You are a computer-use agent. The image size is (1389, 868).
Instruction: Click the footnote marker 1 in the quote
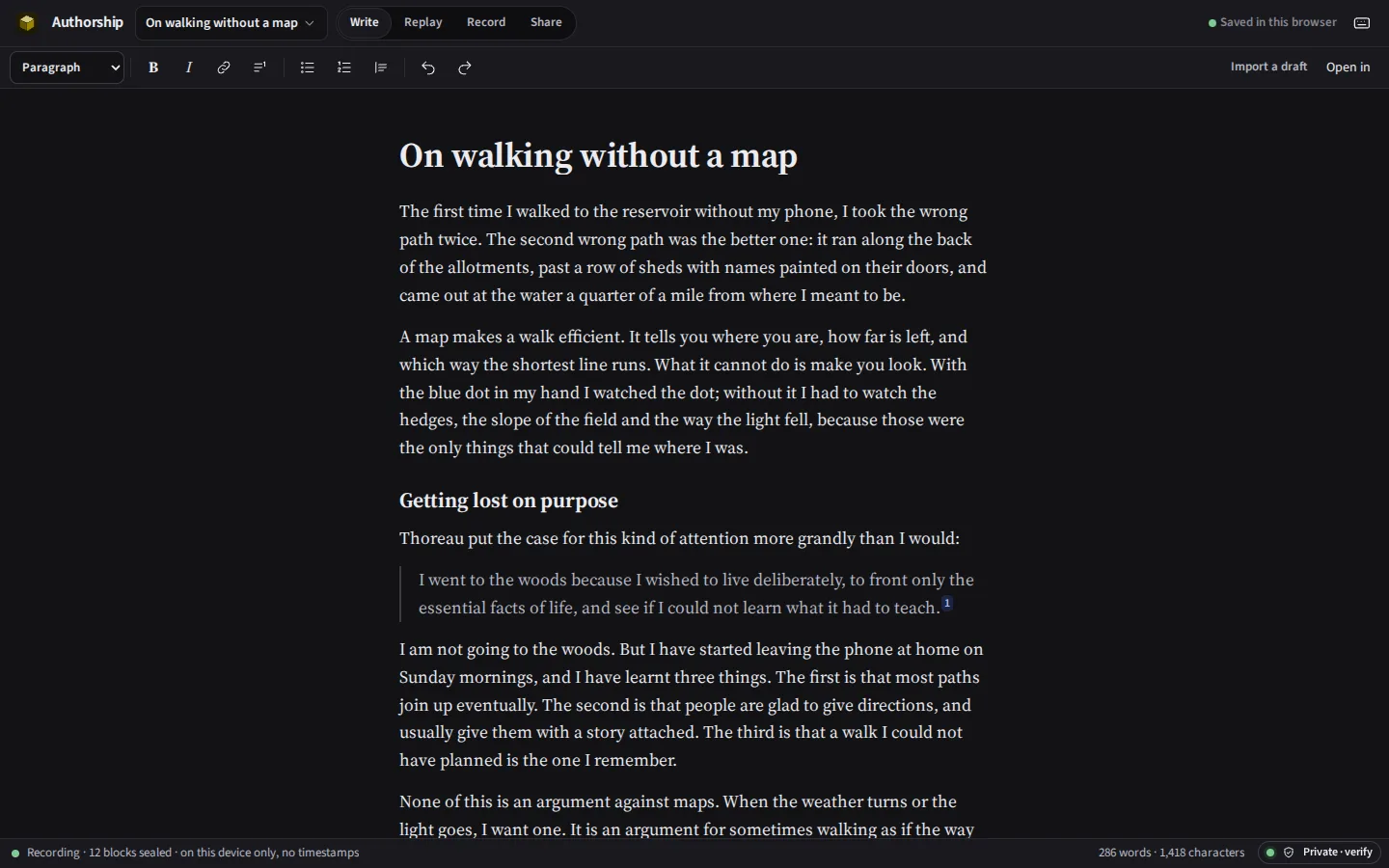[x=947, y=603]
